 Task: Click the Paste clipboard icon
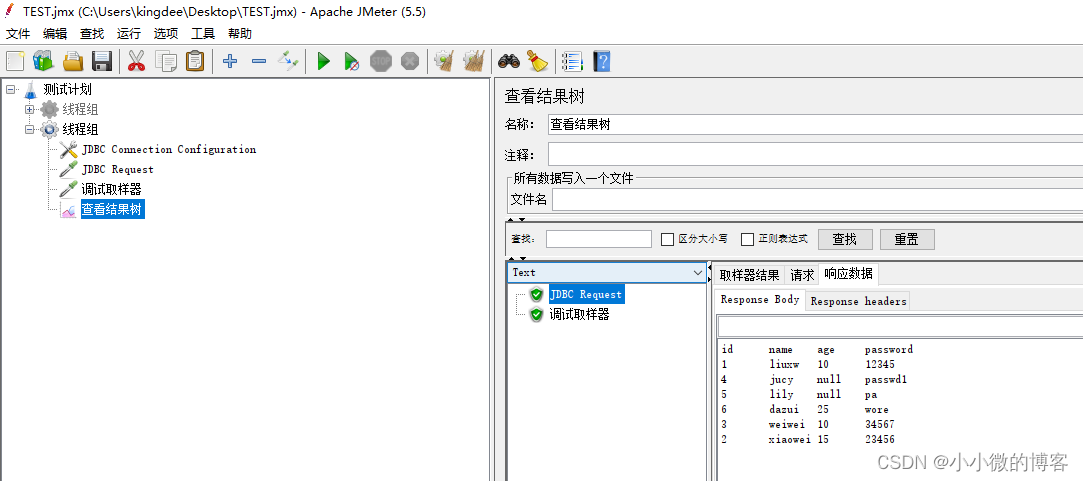coord(195,62)
